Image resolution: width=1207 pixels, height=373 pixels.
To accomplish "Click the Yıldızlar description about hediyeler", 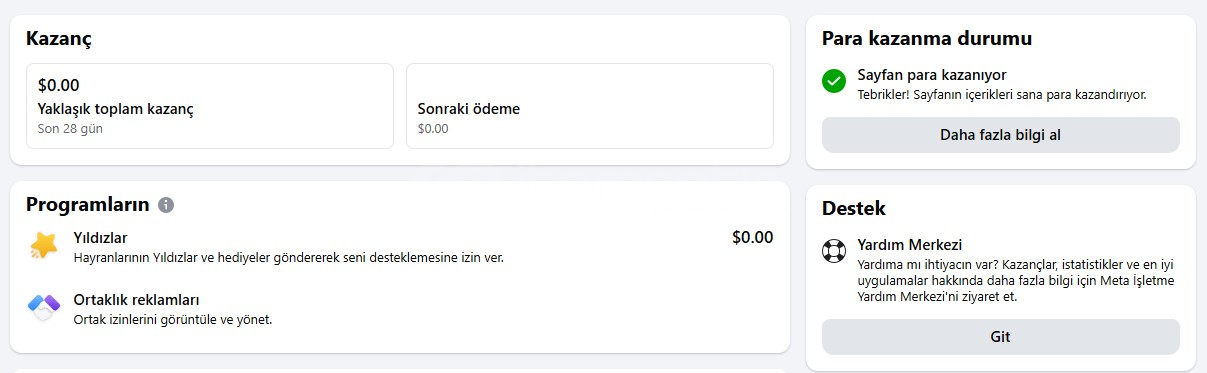I will [x=289, y=258].
